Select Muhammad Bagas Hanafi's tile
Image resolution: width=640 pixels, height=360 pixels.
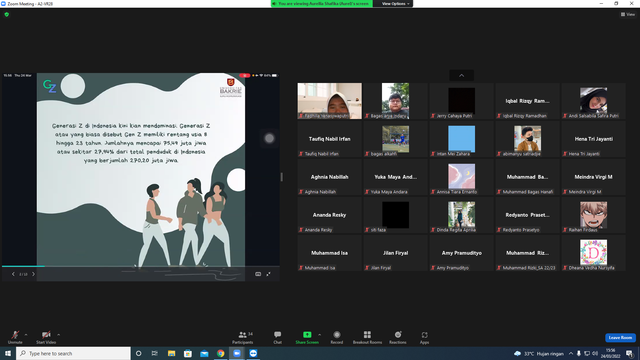pyautogui.click(x=527, y=177)
